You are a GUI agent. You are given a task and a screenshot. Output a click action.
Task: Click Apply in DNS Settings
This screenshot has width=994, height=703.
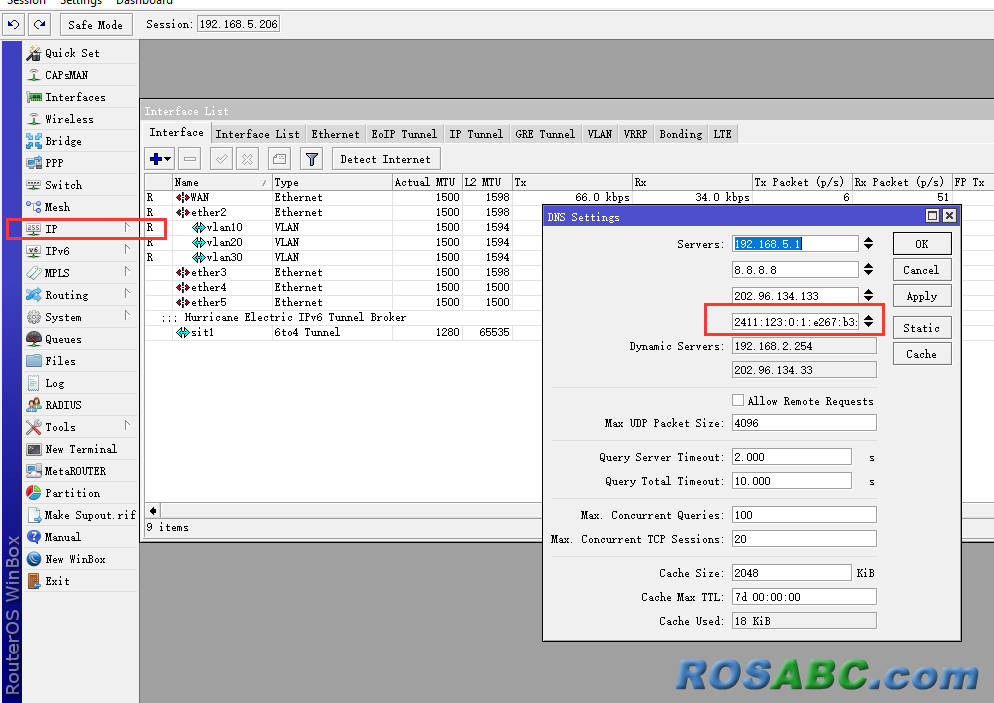[922, 296]
